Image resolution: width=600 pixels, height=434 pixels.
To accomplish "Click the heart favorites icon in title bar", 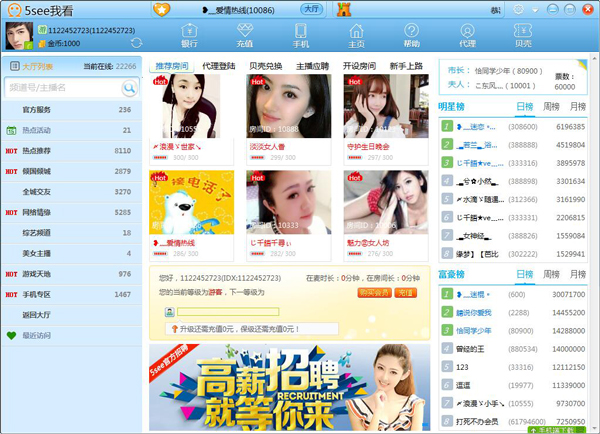I will pos(161,9).
